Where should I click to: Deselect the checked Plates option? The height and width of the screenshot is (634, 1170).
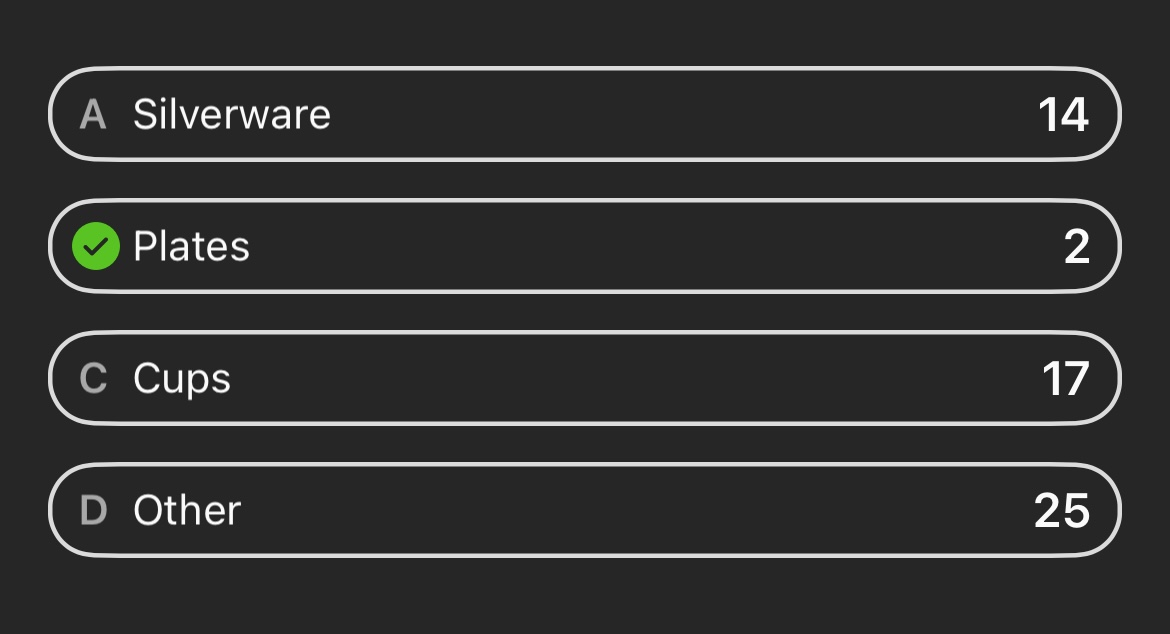pyautogui.click(x=585, y=246)
